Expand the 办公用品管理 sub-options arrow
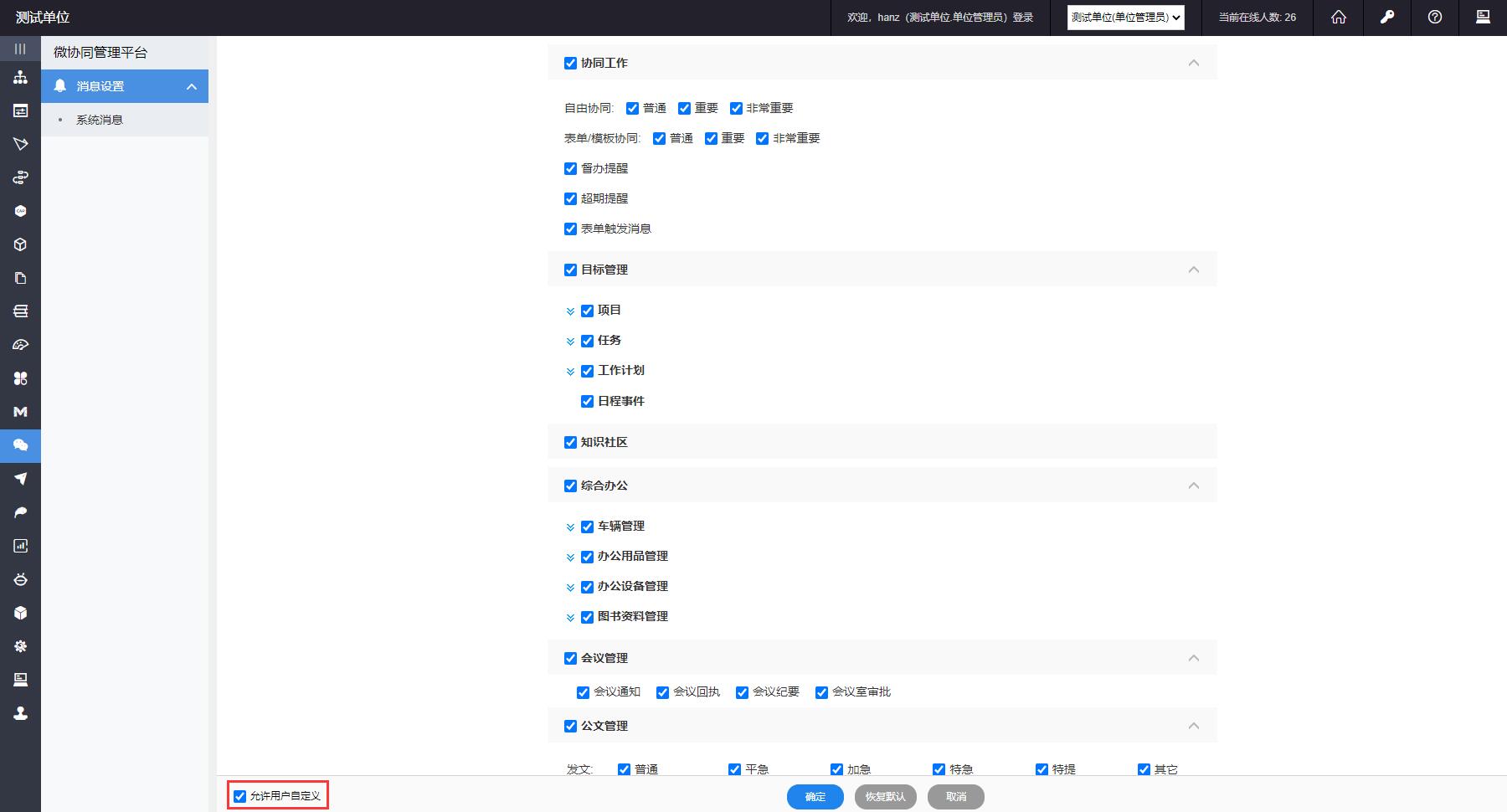Image resolution: width=1507 pixels, height=812 pixels. (570, 558)
